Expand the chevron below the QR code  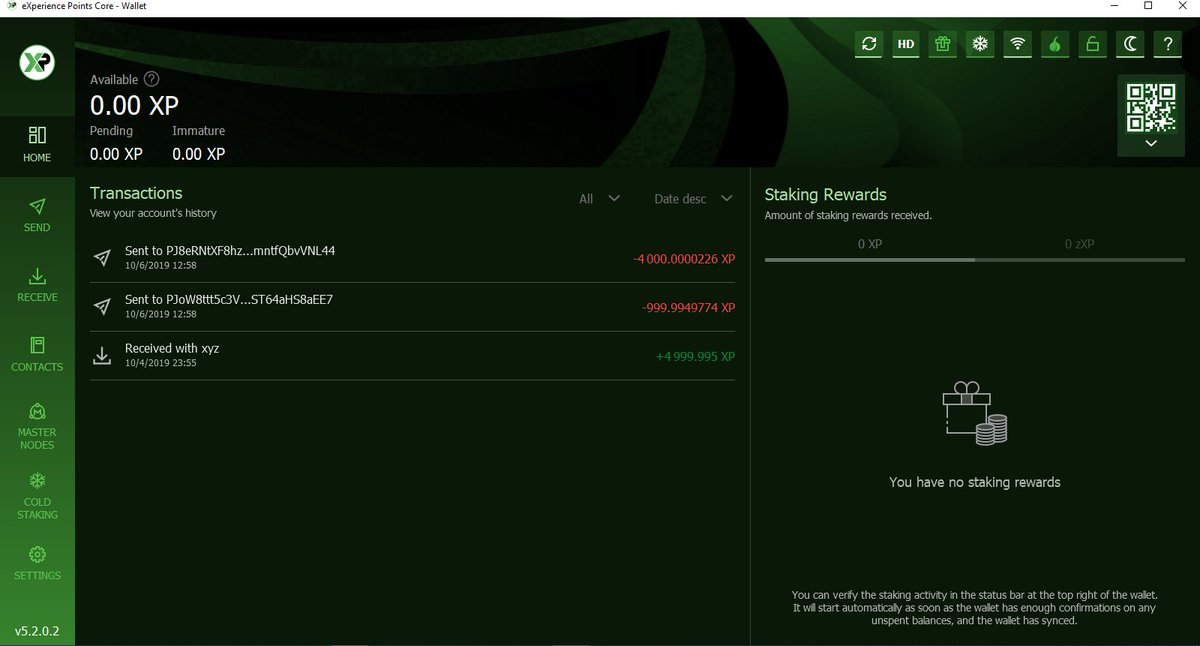coord(1151,143)
